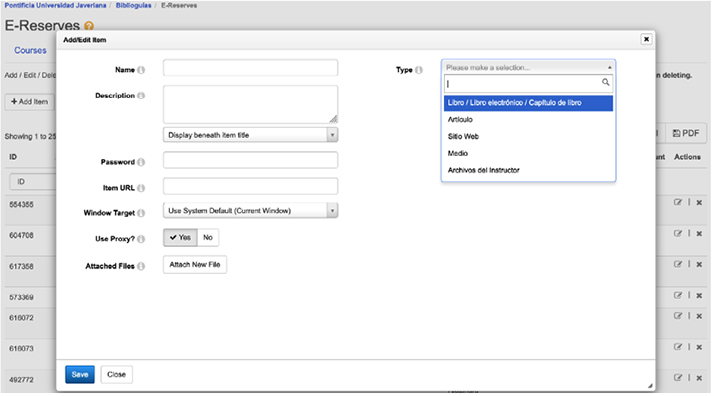Delete item in row 616072
Image resolution: width=714 pixels, height=396 pixels.
click(x=699, y=316)
